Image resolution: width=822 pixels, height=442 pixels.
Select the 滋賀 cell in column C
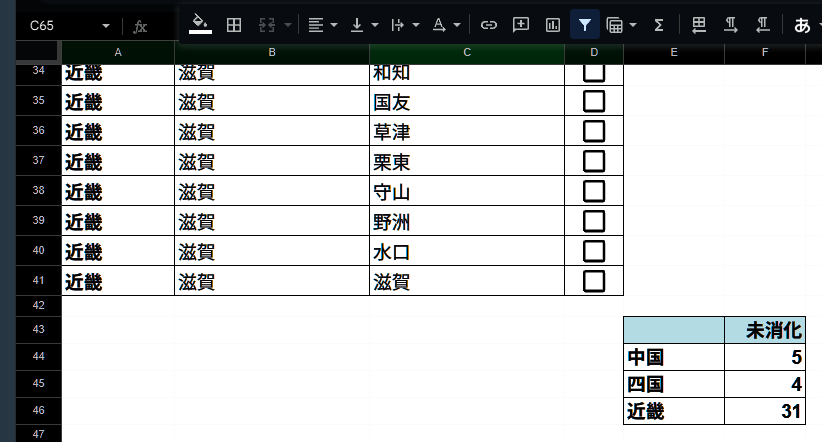[x=467, y=281]
